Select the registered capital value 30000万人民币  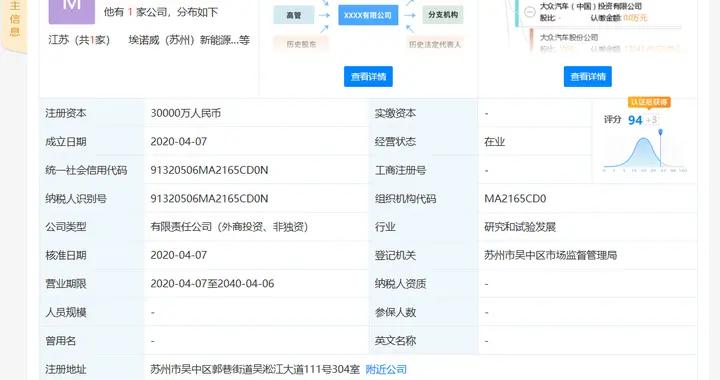(186, 113)
